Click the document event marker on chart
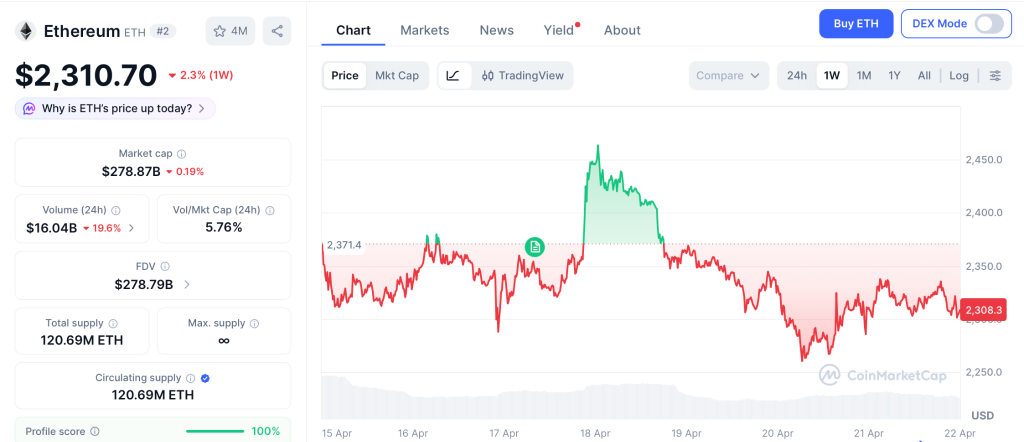 [x=535, y=246]
